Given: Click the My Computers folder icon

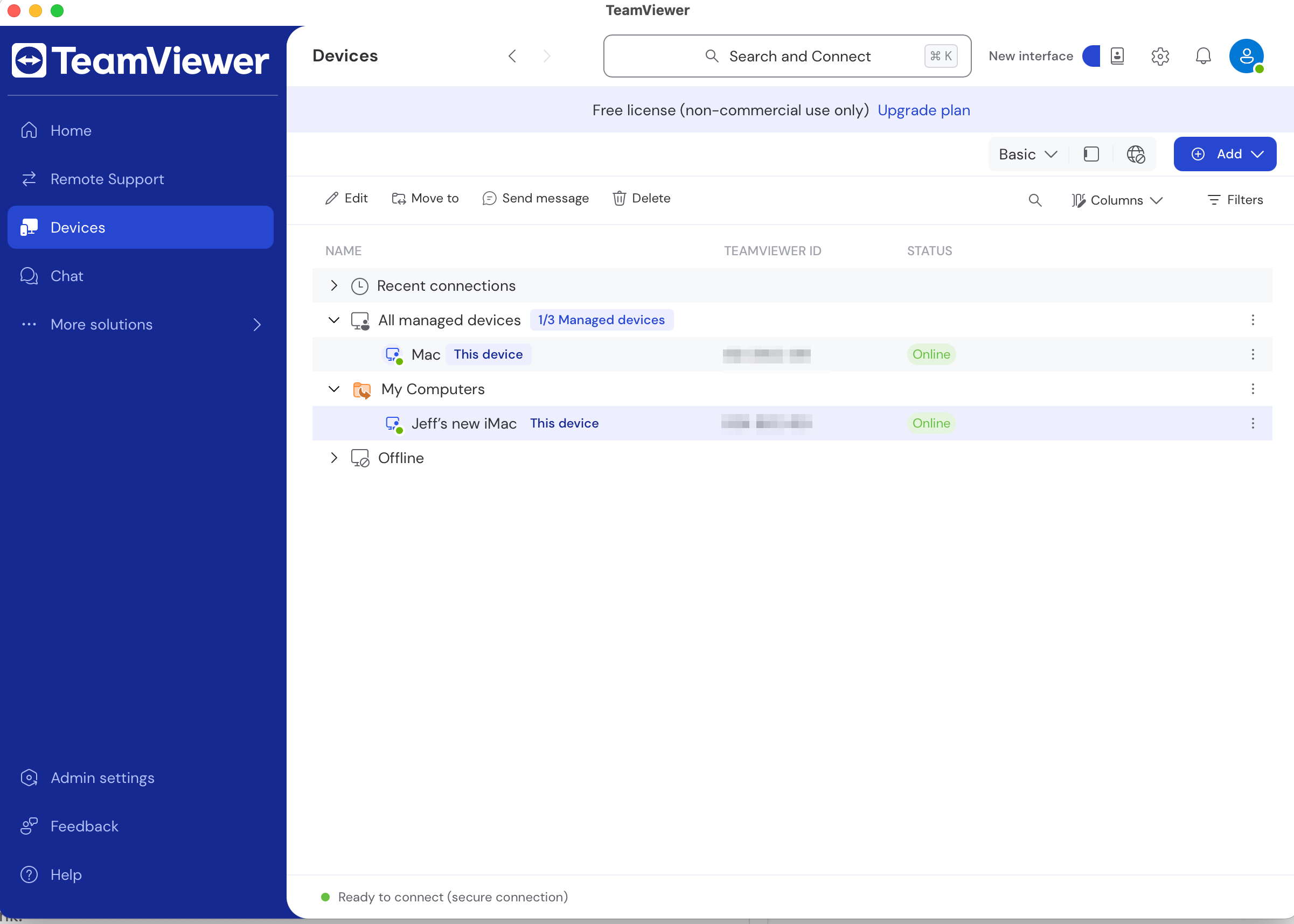Looking at the screenshot, I should click(361, 390).
